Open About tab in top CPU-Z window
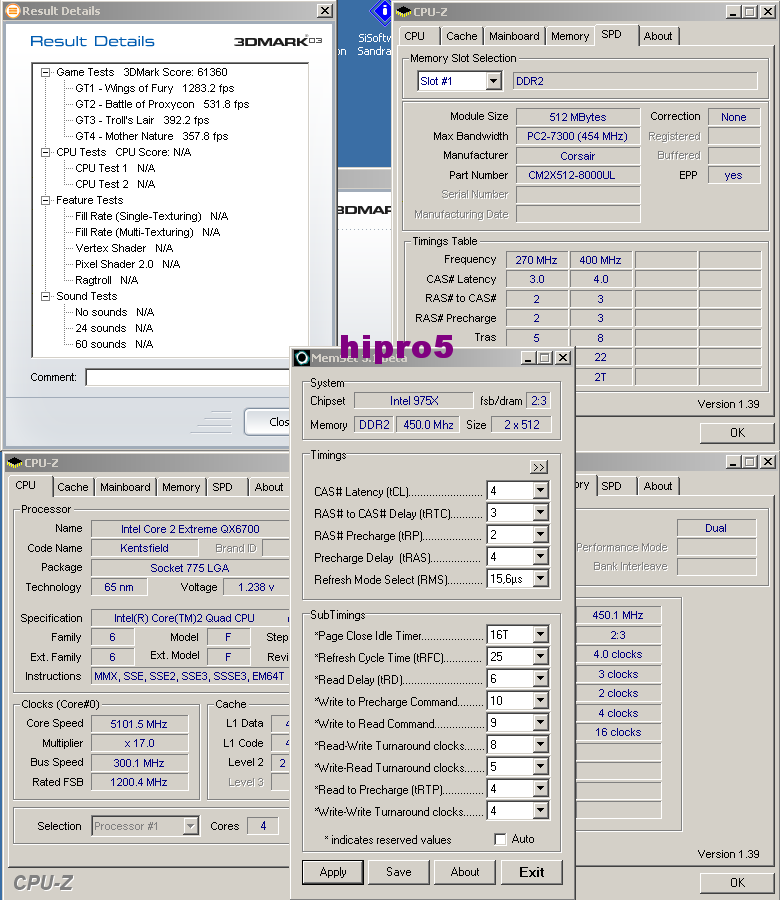Screen dimensions: 780x900 pos(658,36)
